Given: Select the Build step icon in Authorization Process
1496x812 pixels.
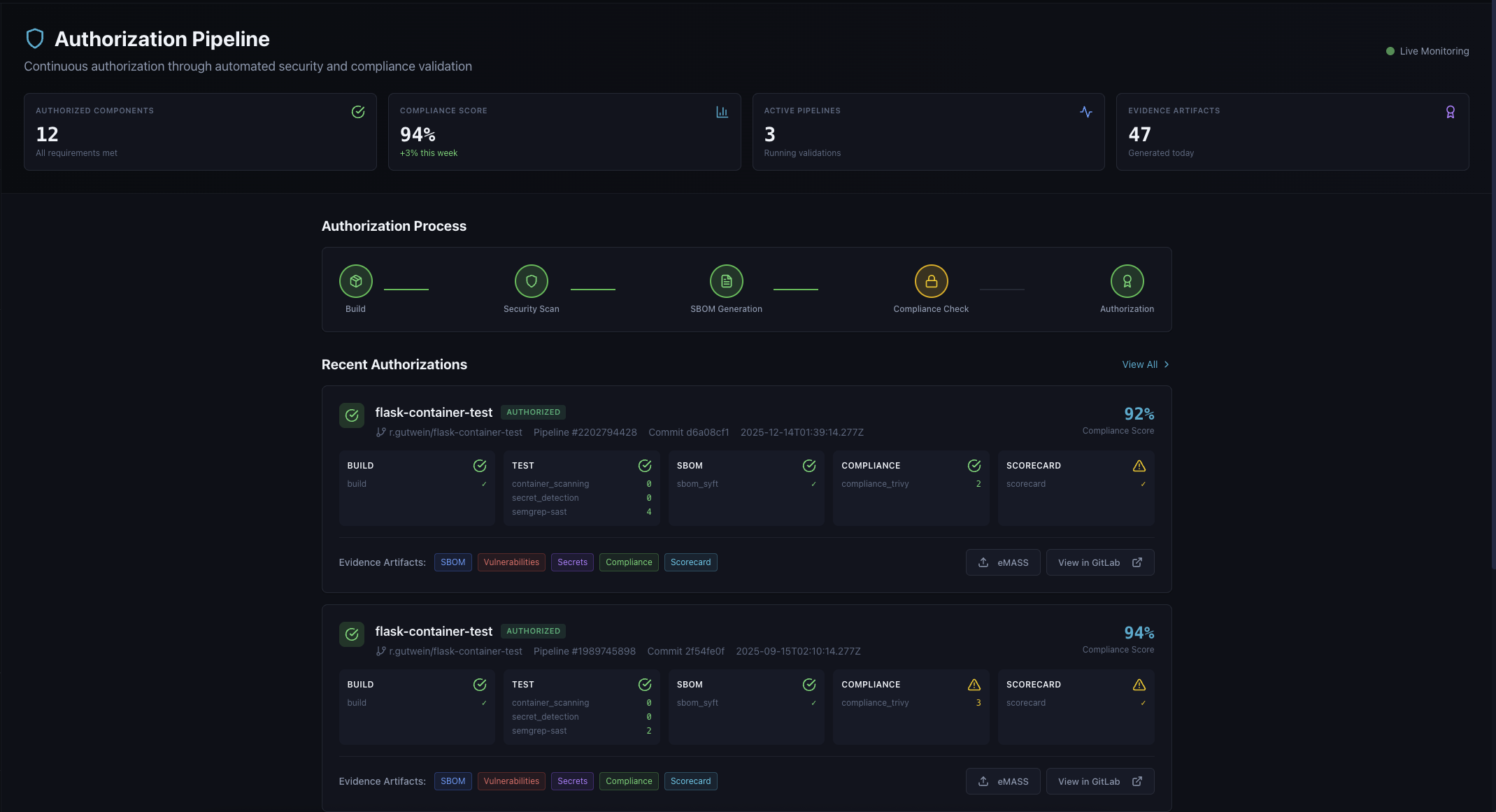Looking at the screenshot, I should click(356, 281).
